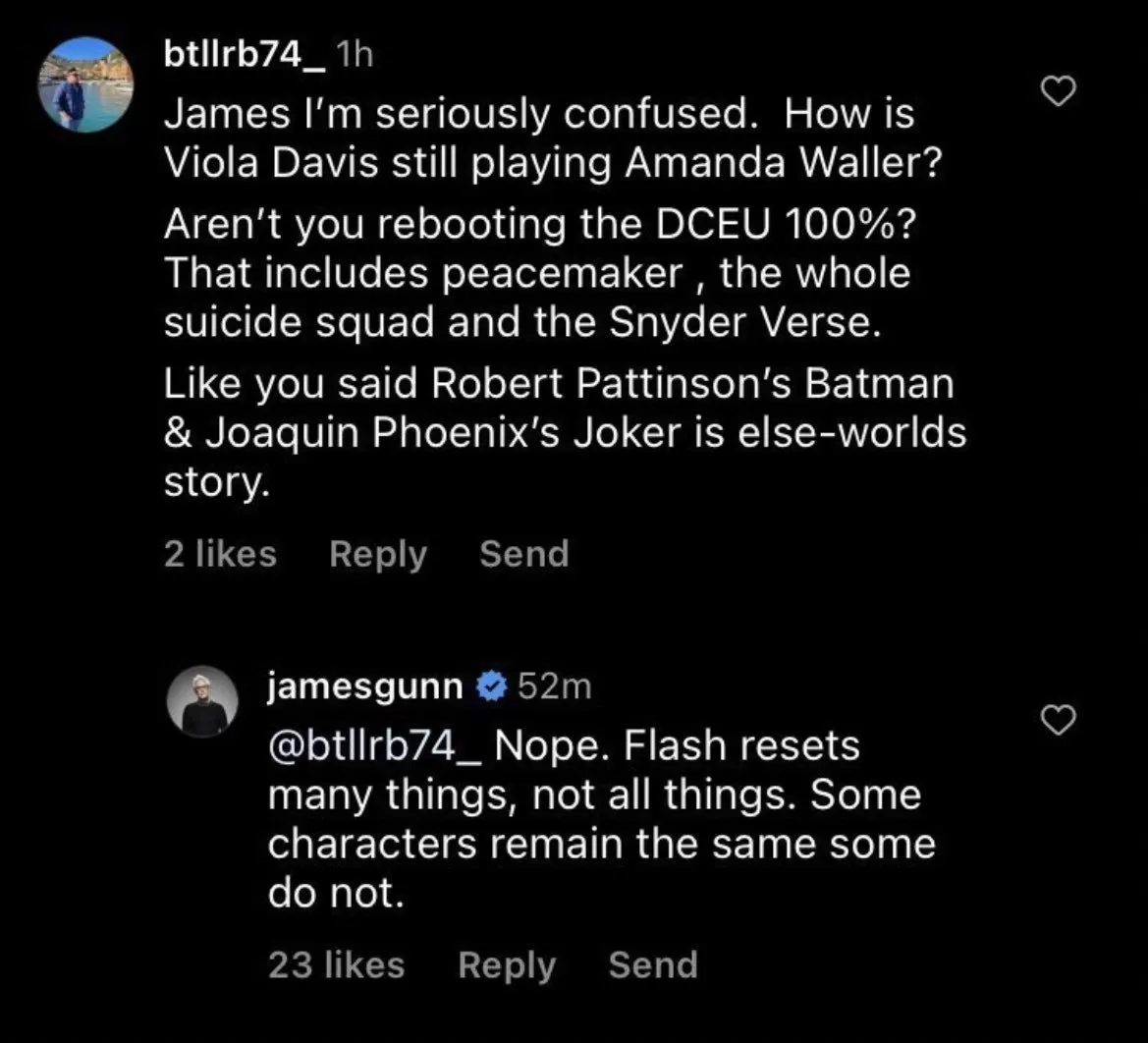Click the 1h timestamp
Viewport: 1148px width, 1043px height.
[355, 56]
